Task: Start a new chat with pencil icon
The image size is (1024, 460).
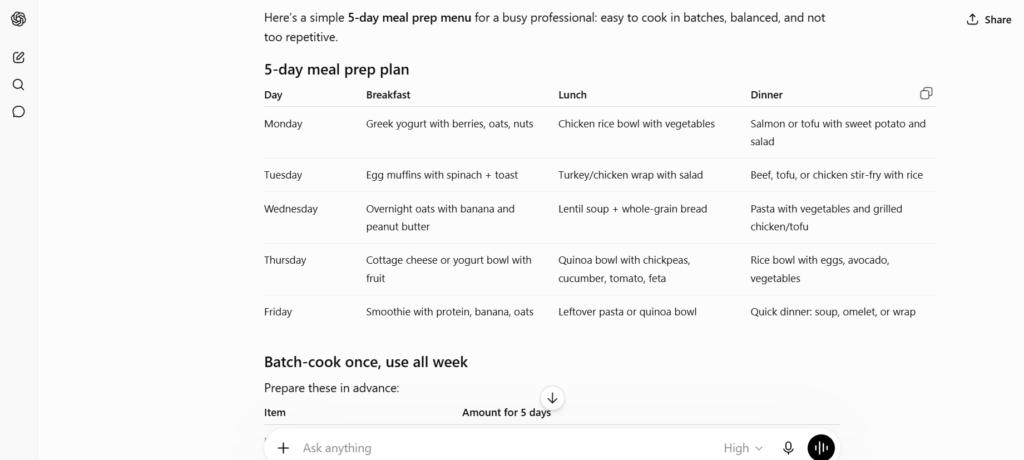Action: [18, 58]
